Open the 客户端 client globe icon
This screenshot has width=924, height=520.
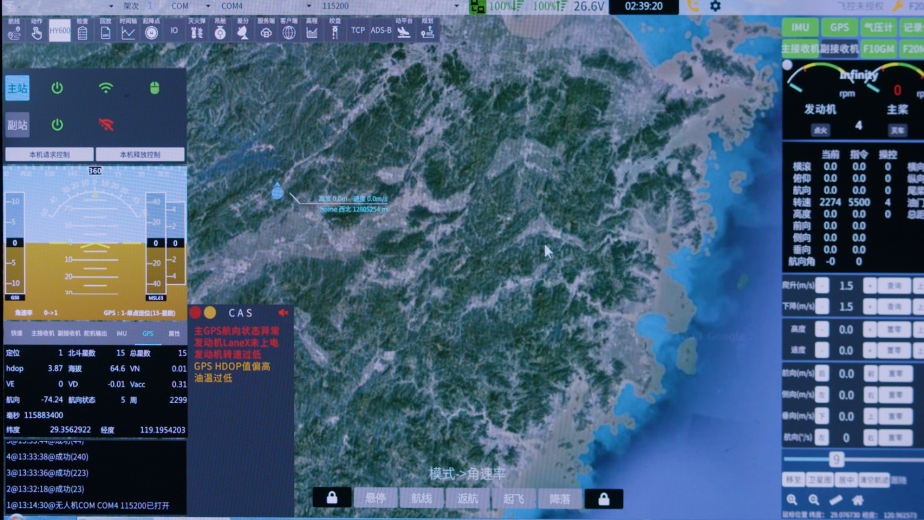[288, 30]
